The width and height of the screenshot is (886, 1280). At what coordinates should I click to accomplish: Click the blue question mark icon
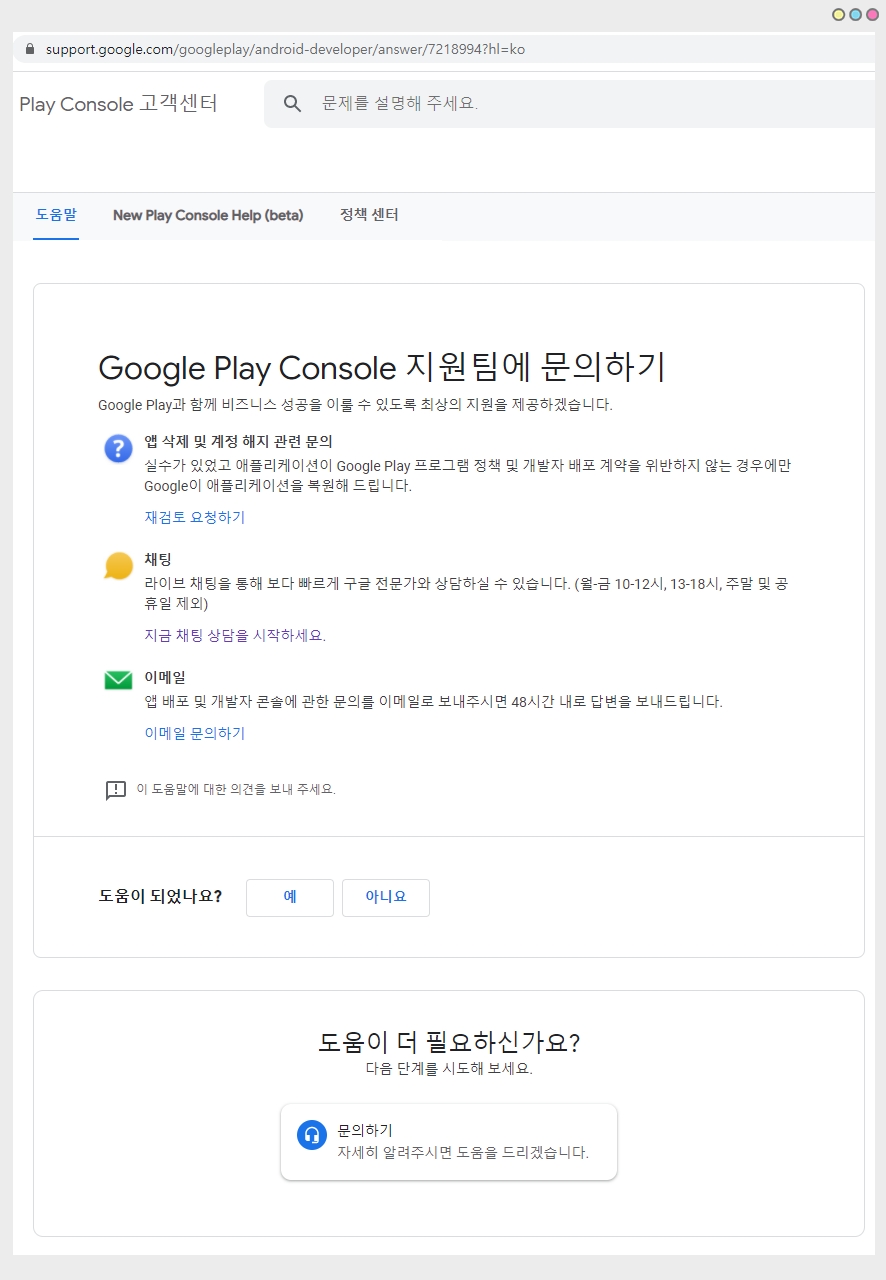(x=118, y=448)
